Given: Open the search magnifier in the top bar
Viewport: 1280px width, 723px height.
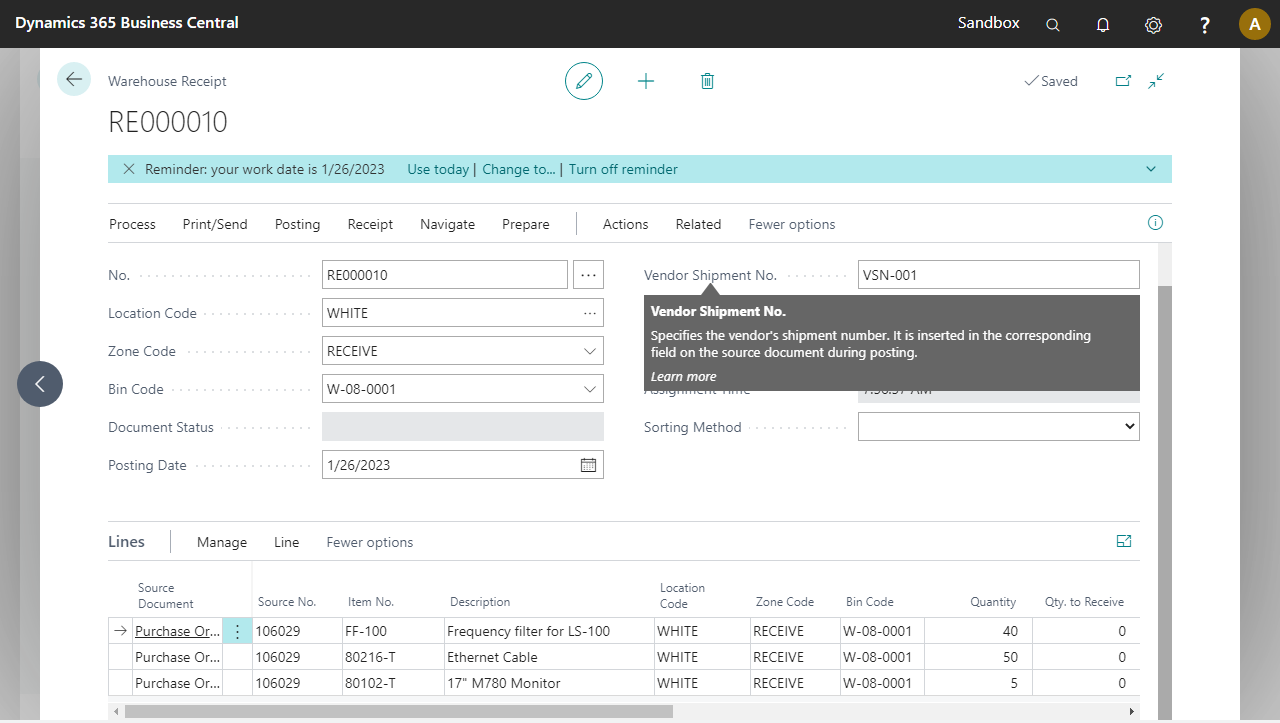Looking at the screenshot, I should click(1053, 25).
